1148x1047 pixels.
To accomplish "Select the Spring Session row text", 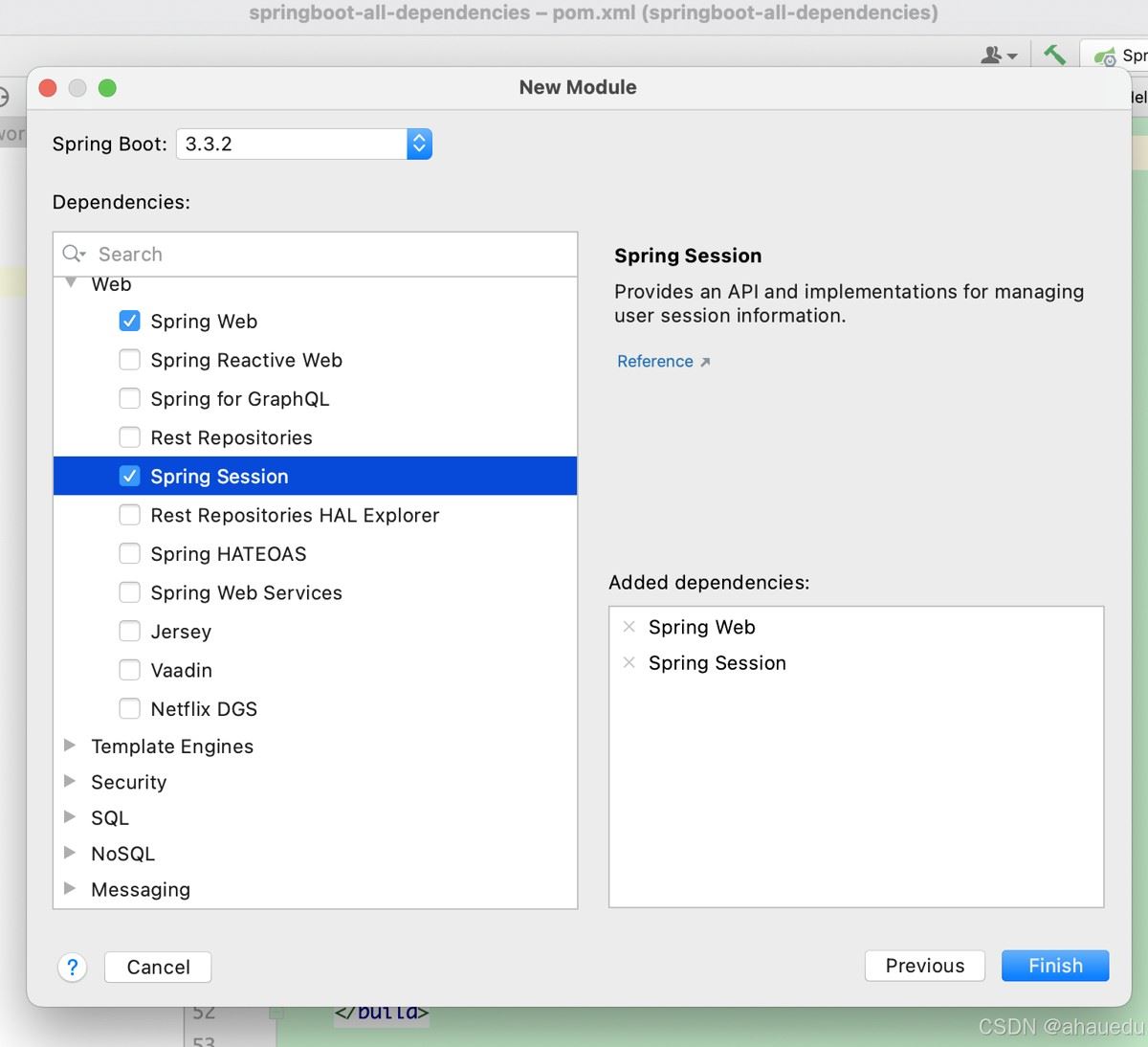I will tap(219, 476).
